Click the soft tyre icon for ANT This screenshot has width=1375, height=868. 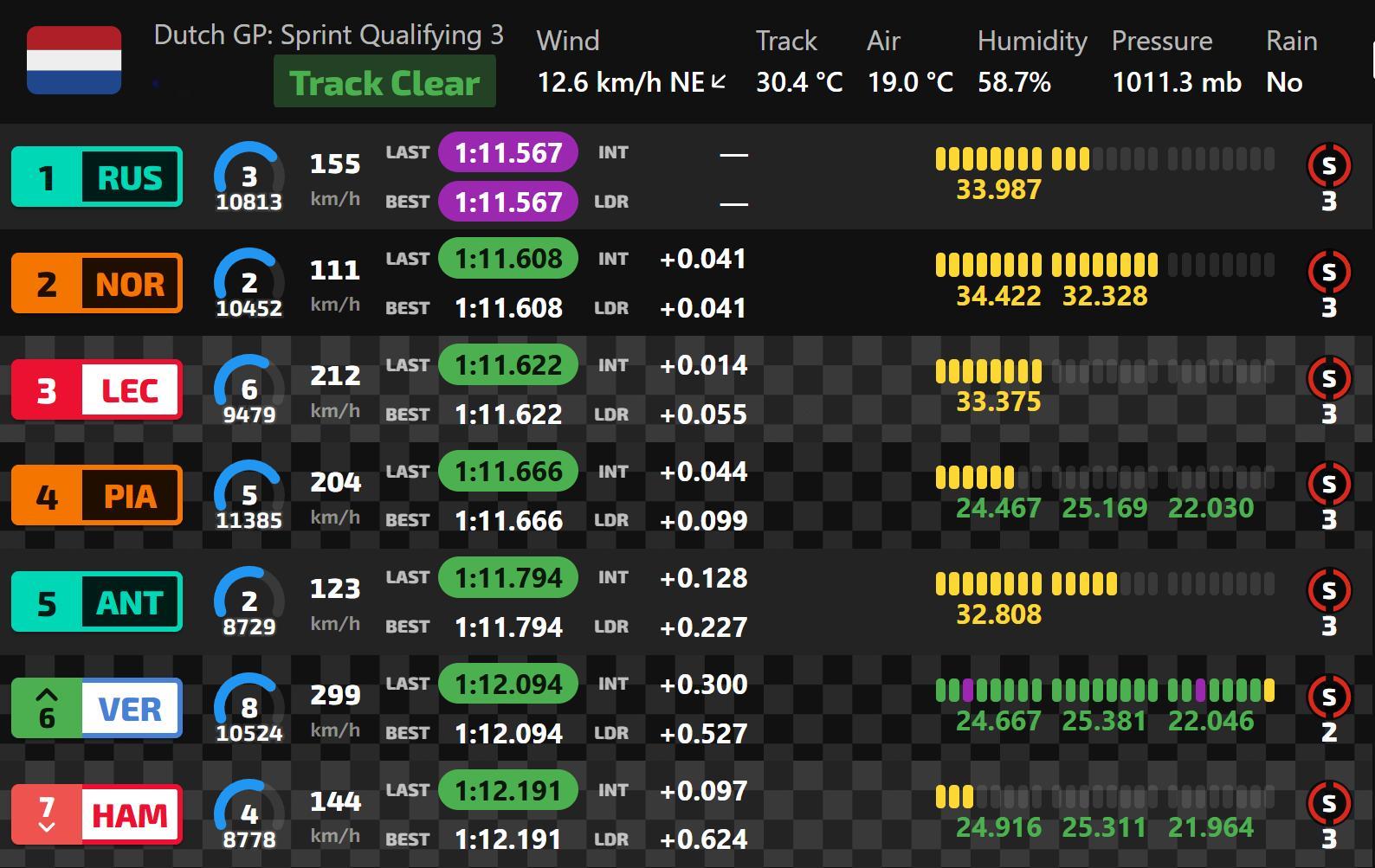tap(1329, 589)
